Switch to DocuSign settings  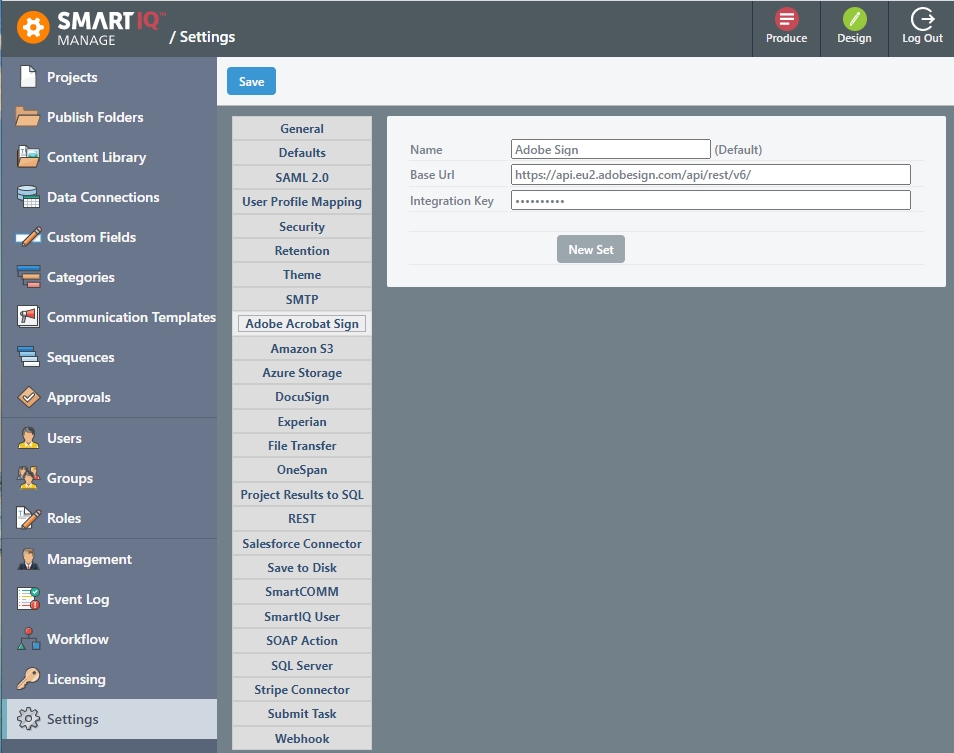[302, 397]
